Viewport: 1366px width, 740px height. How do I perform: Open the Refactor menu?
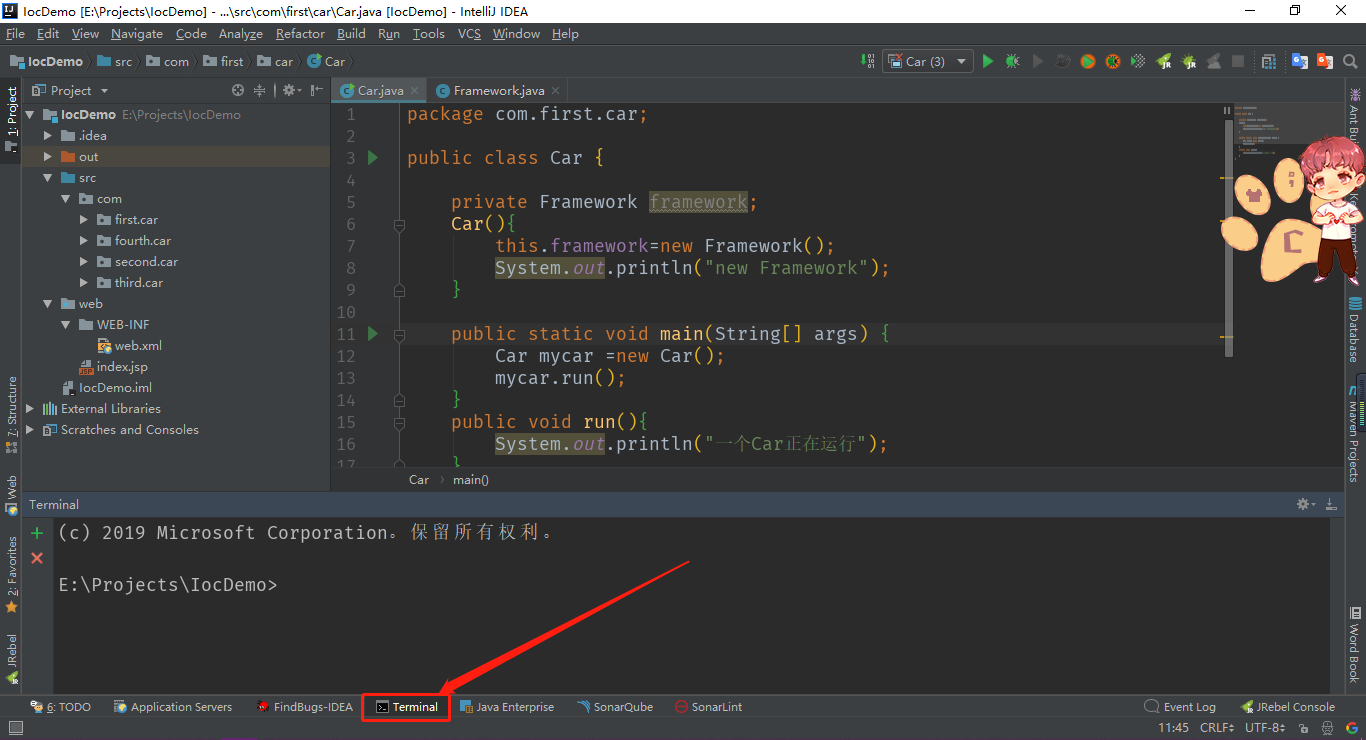(x=300, y=33)
